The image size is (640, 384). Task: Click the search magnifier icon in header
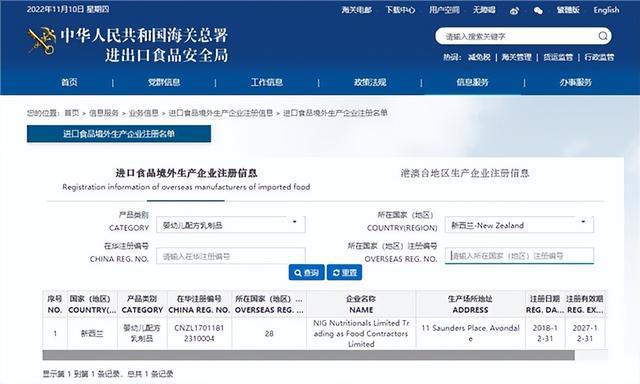pos(603,36)
